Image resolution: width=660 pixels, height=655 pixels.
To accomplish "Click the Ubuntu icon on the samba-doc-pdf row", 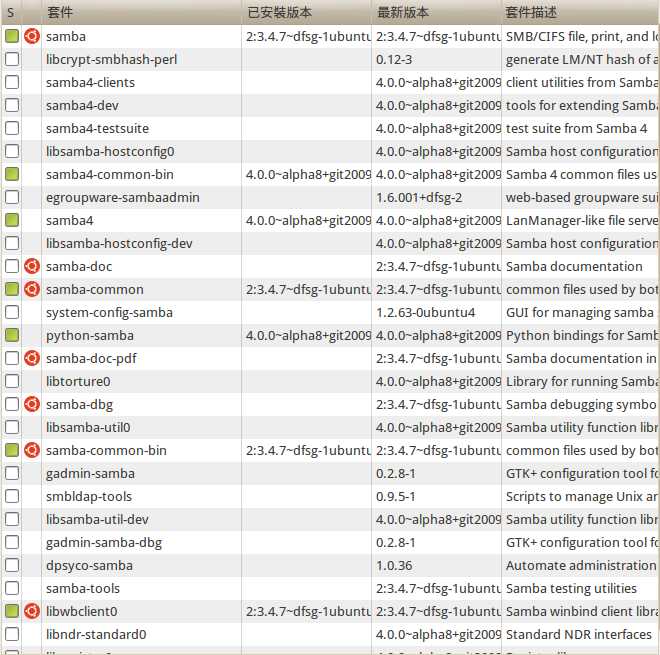I will pyautogui.click(x=32, y=358).
